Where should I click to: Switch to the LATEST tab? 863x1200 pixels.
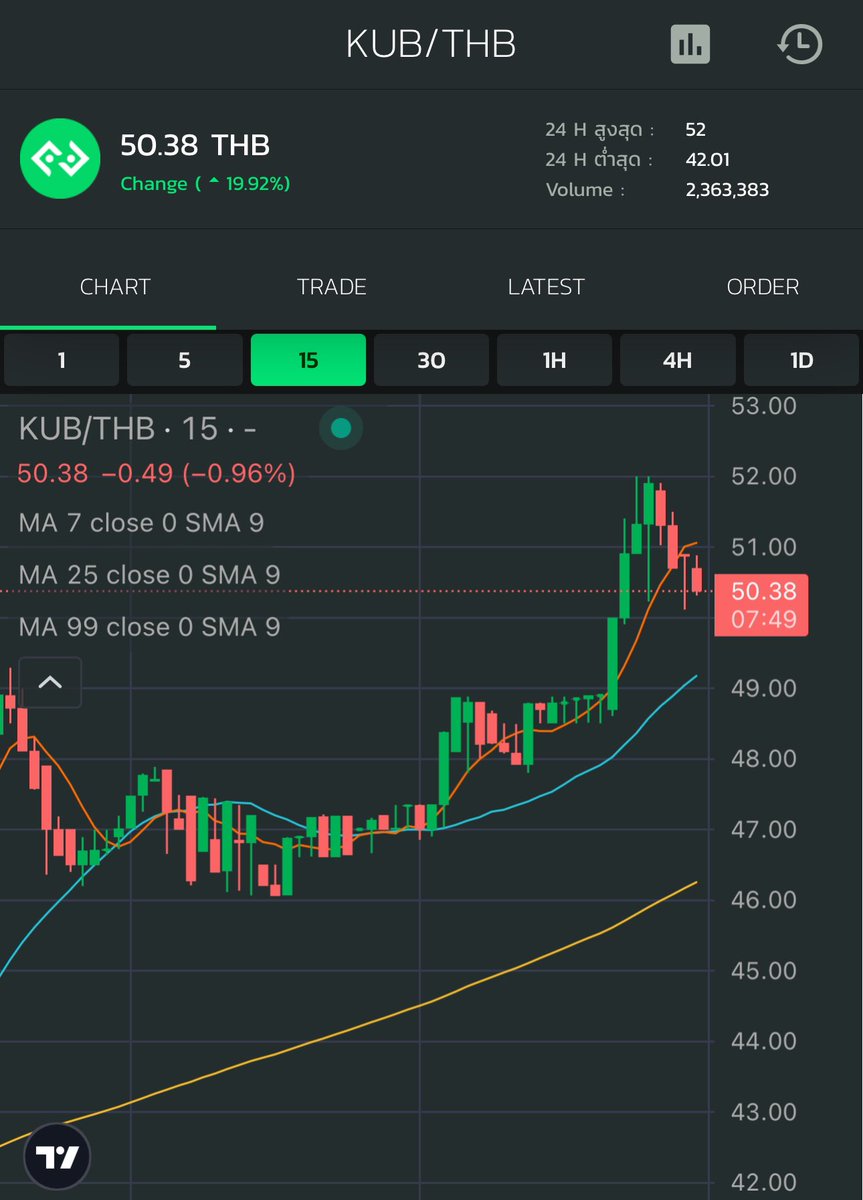click(546, 287)
